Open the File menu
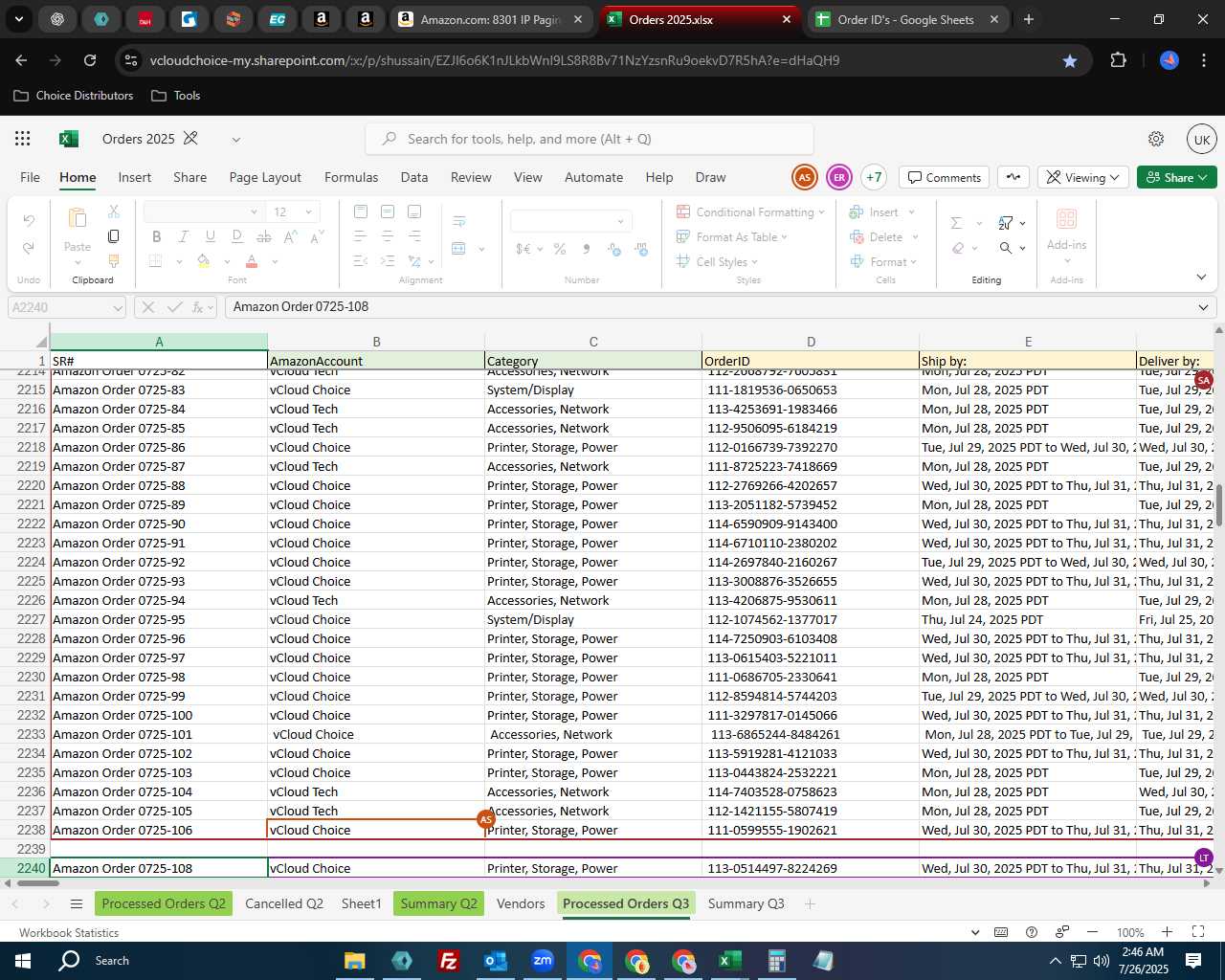Screen dimensions: 1225x980 [x=31, y=177]
